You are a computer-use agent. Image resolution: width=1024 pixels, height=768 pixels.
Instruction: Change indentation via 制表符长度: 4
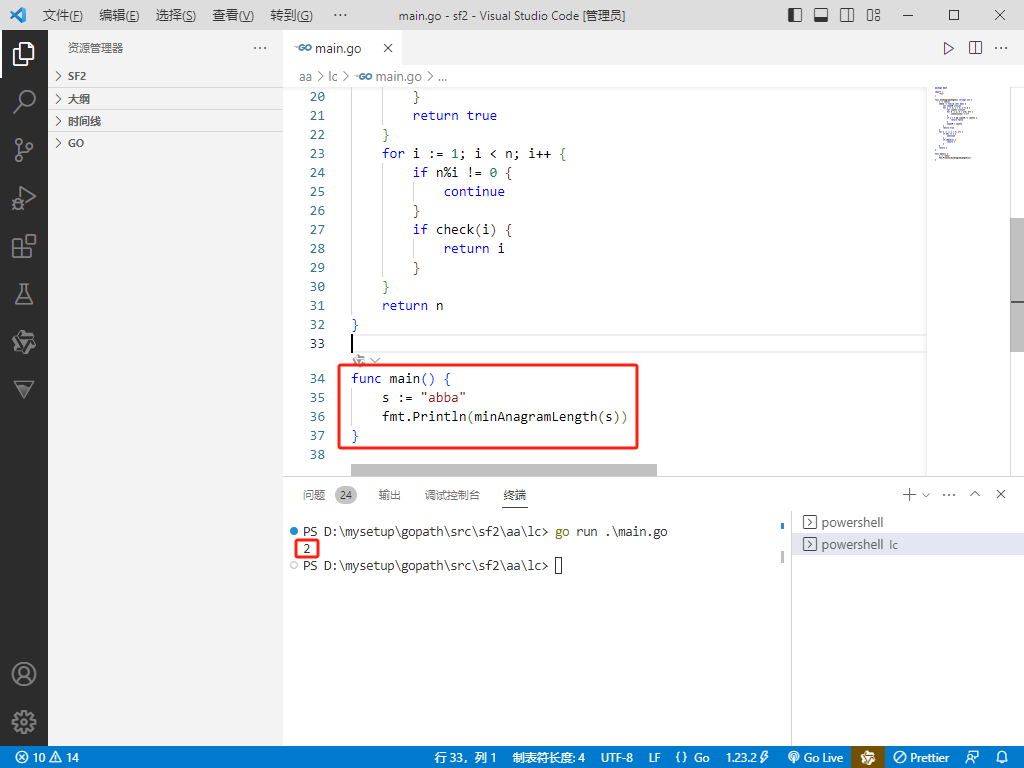549,758
